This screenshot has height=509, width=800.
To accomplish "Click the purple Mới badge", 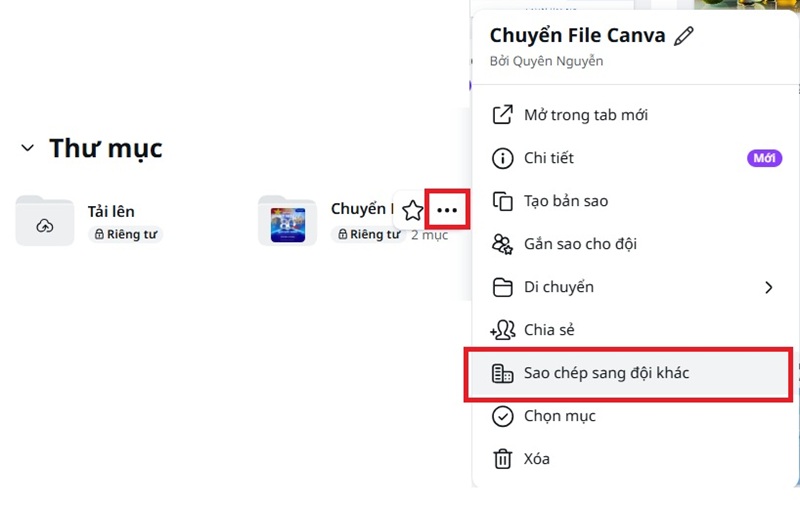I will (764, 158).
